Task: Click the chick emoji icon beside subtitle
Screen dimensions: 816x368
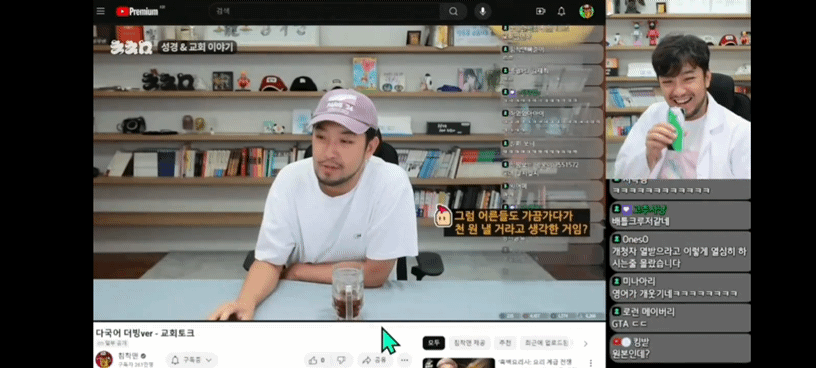Action: [x=443, y=215]
